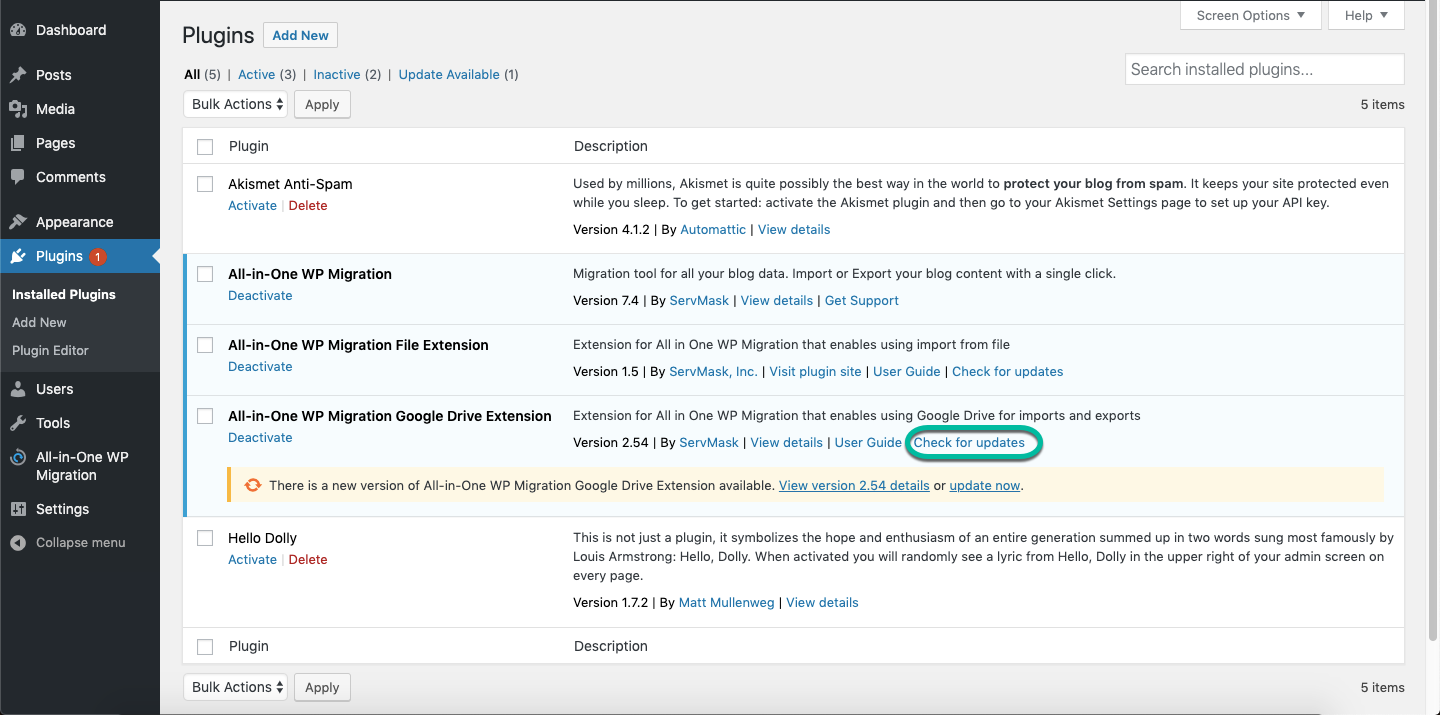Click the Comments speech bubble icon
Image resolution: width=1440 pixels, height=715 pixels.
click(x=18, y=177)
